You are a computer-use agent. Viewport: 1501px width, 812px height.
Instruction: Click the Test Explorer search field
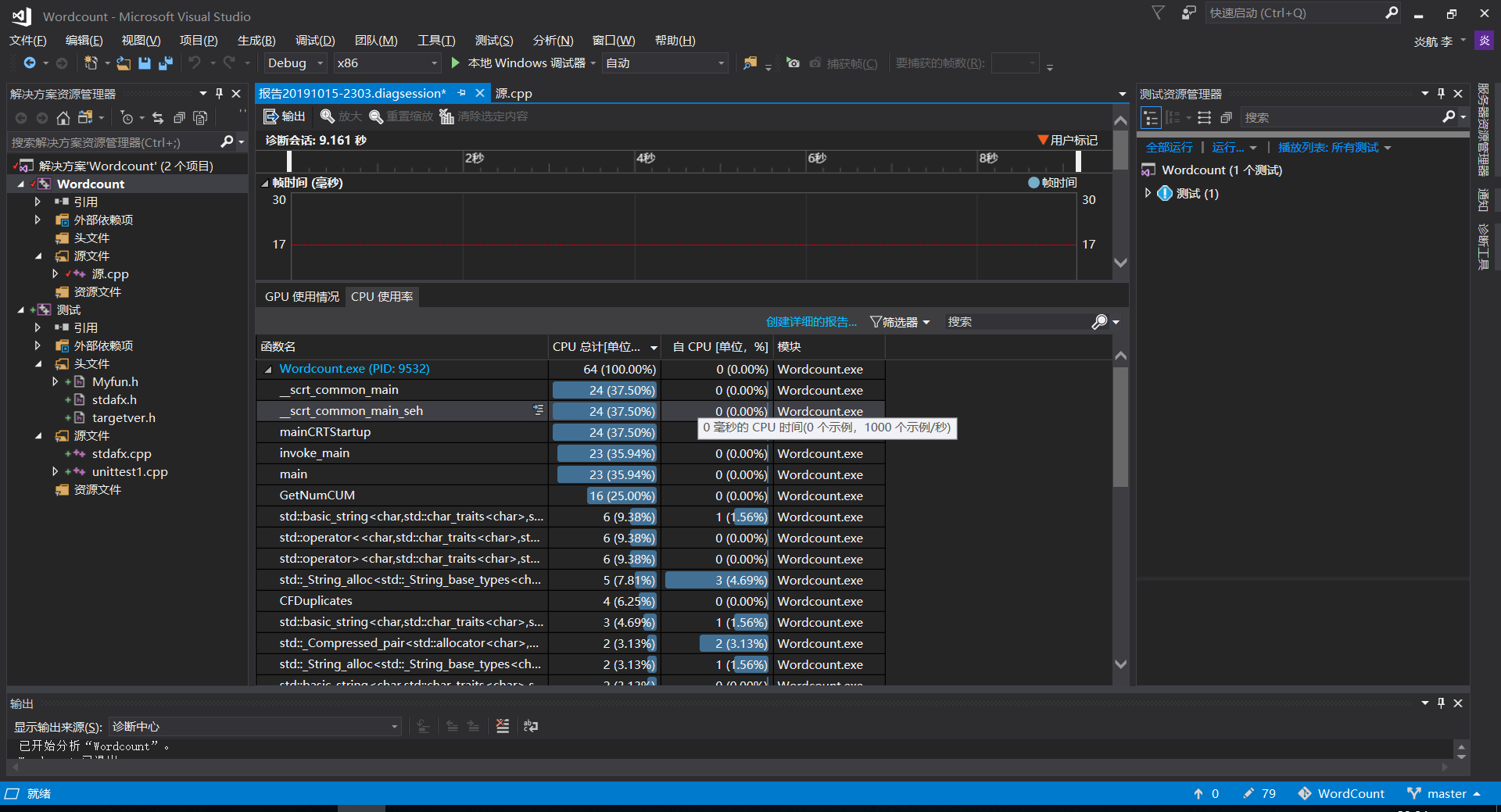click(x=1341, y=118)
